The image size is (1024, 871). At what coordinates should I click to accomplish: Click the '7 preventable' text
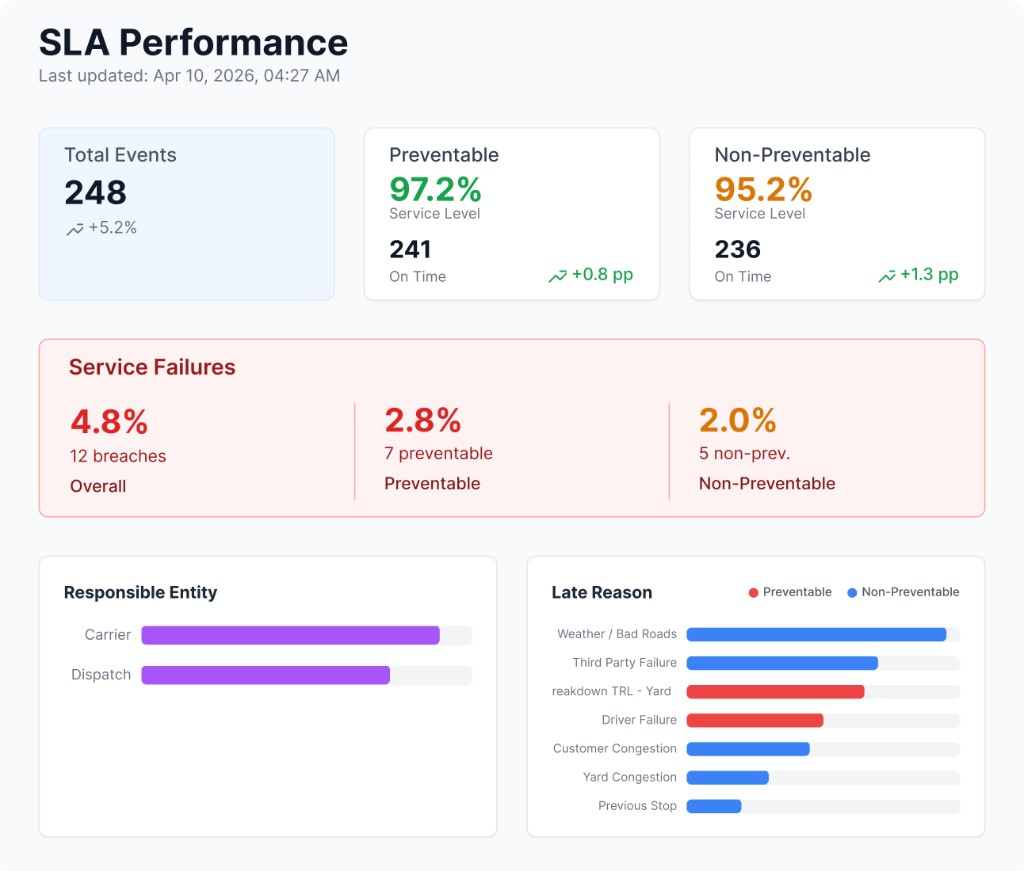pos(438,453)
